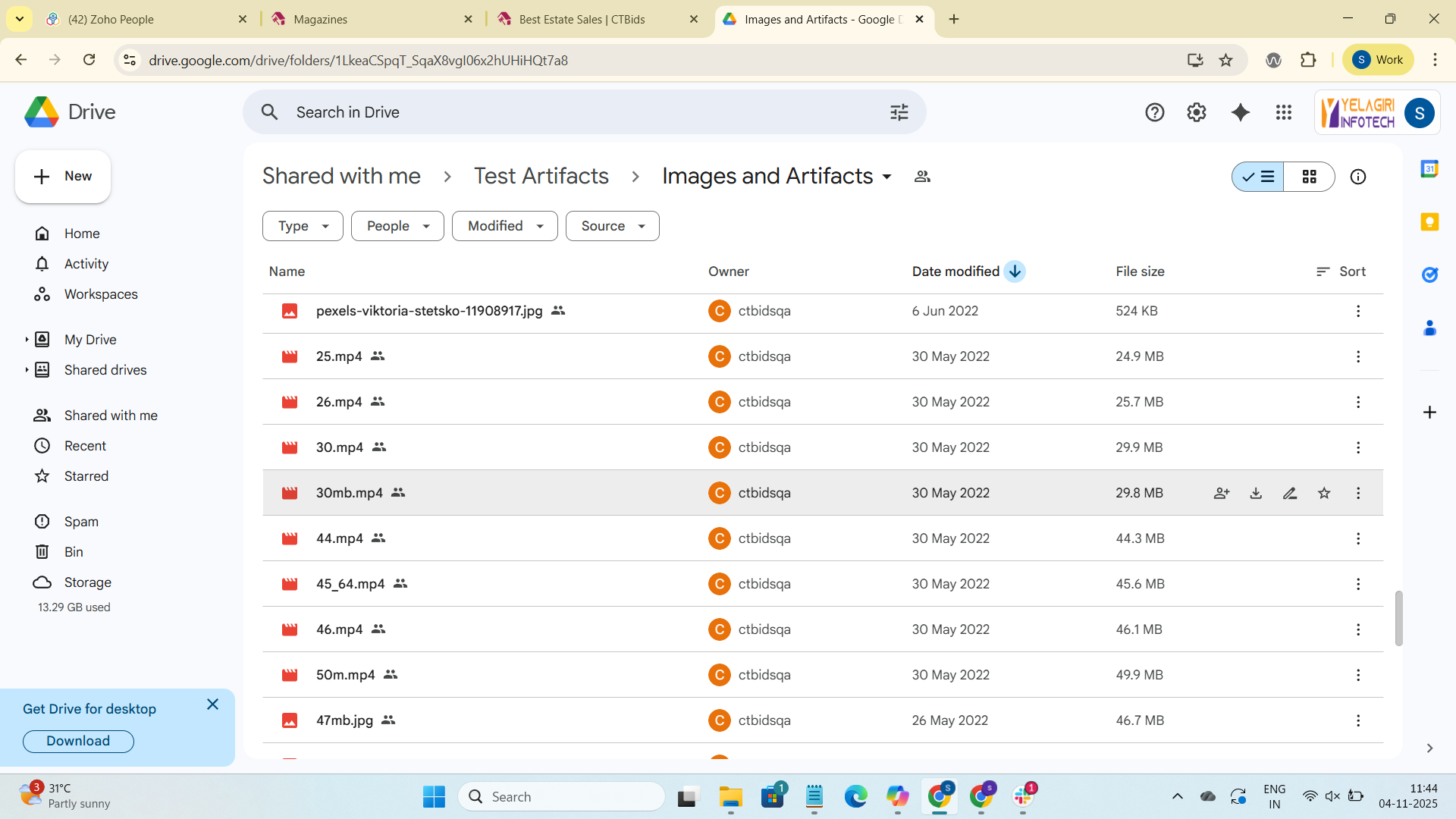
Task: Switch to the Best Estate Sales tab
Action: pos(582,19)
